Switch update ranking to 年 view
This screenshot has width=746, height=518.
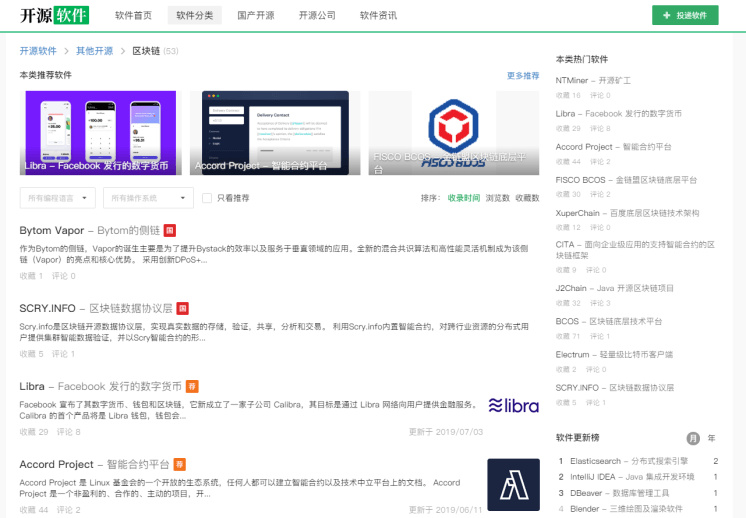tap(711, 438)
